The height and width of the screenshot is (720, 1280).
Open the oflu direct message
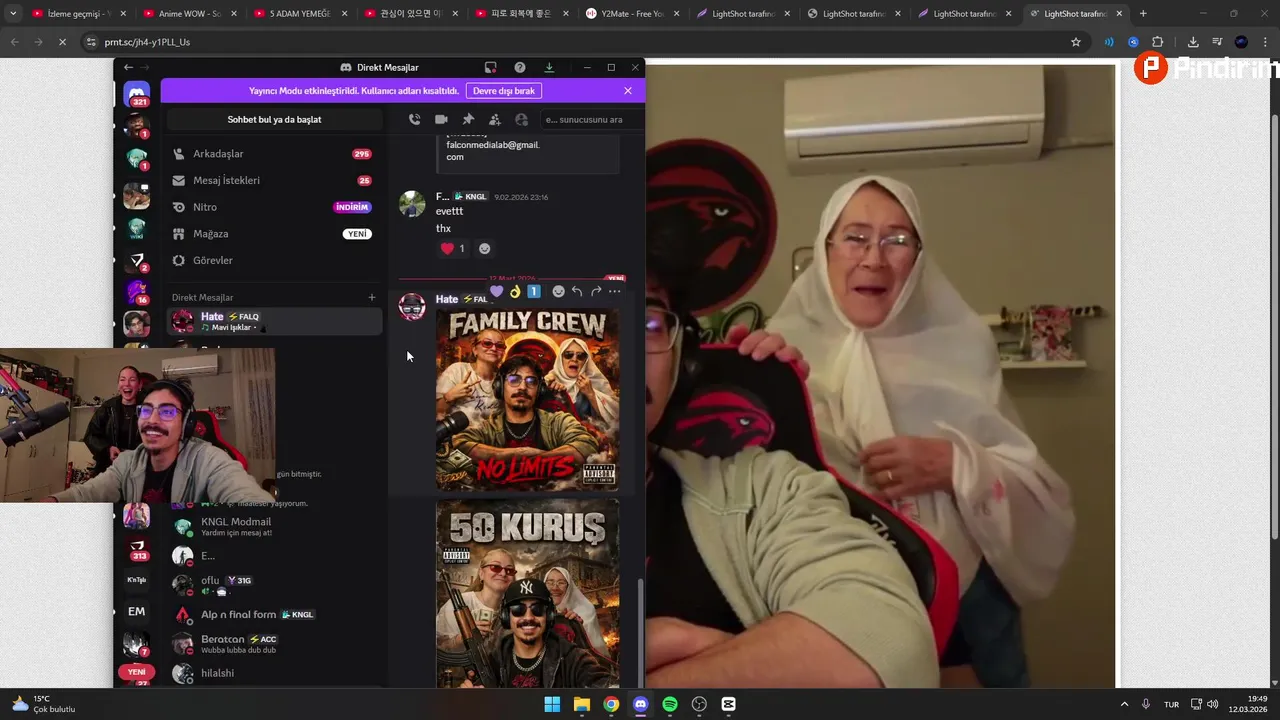[x=274, y=585]
